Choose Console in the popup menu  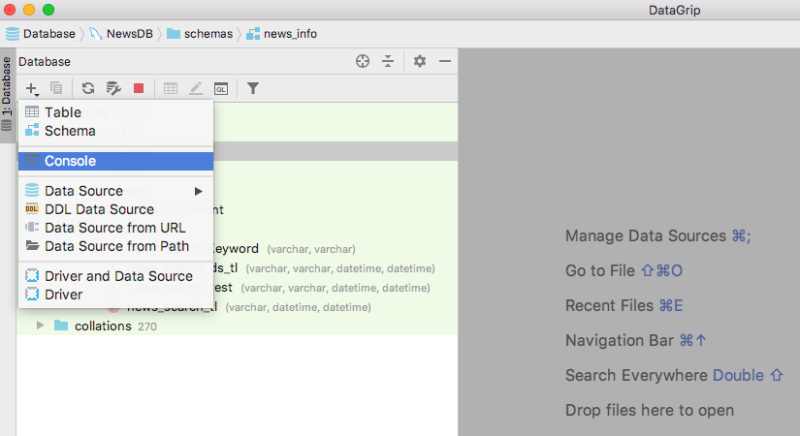click(x=115, y=161)
